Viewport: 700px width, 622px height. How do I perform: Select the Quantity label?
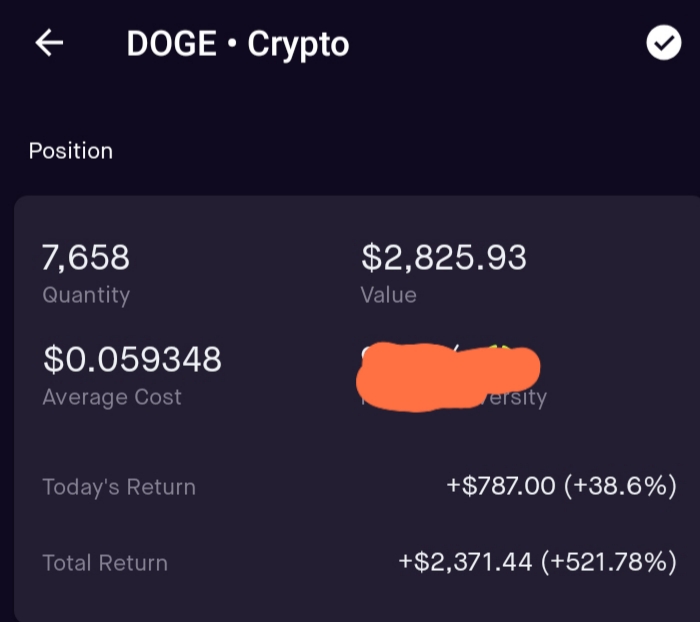pyautogui.click(x=86, y=296)
